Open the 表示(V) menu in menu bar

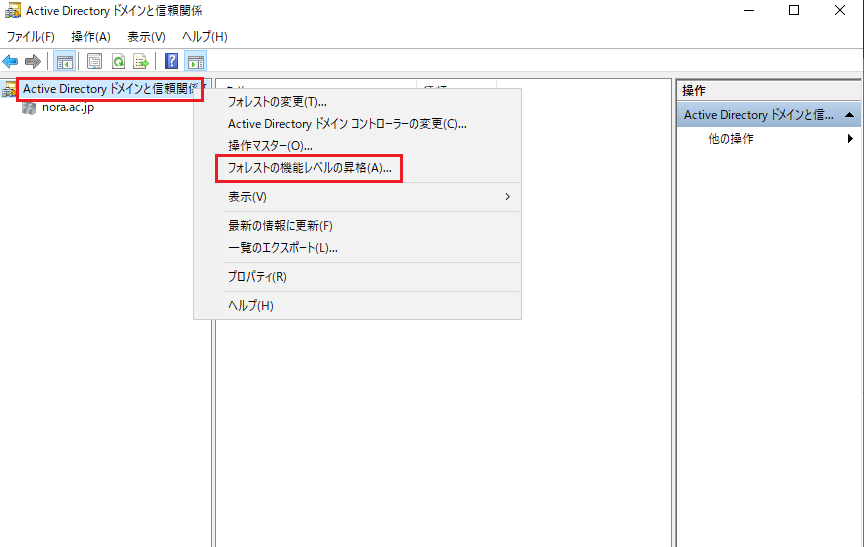click(x=147, y=37)
